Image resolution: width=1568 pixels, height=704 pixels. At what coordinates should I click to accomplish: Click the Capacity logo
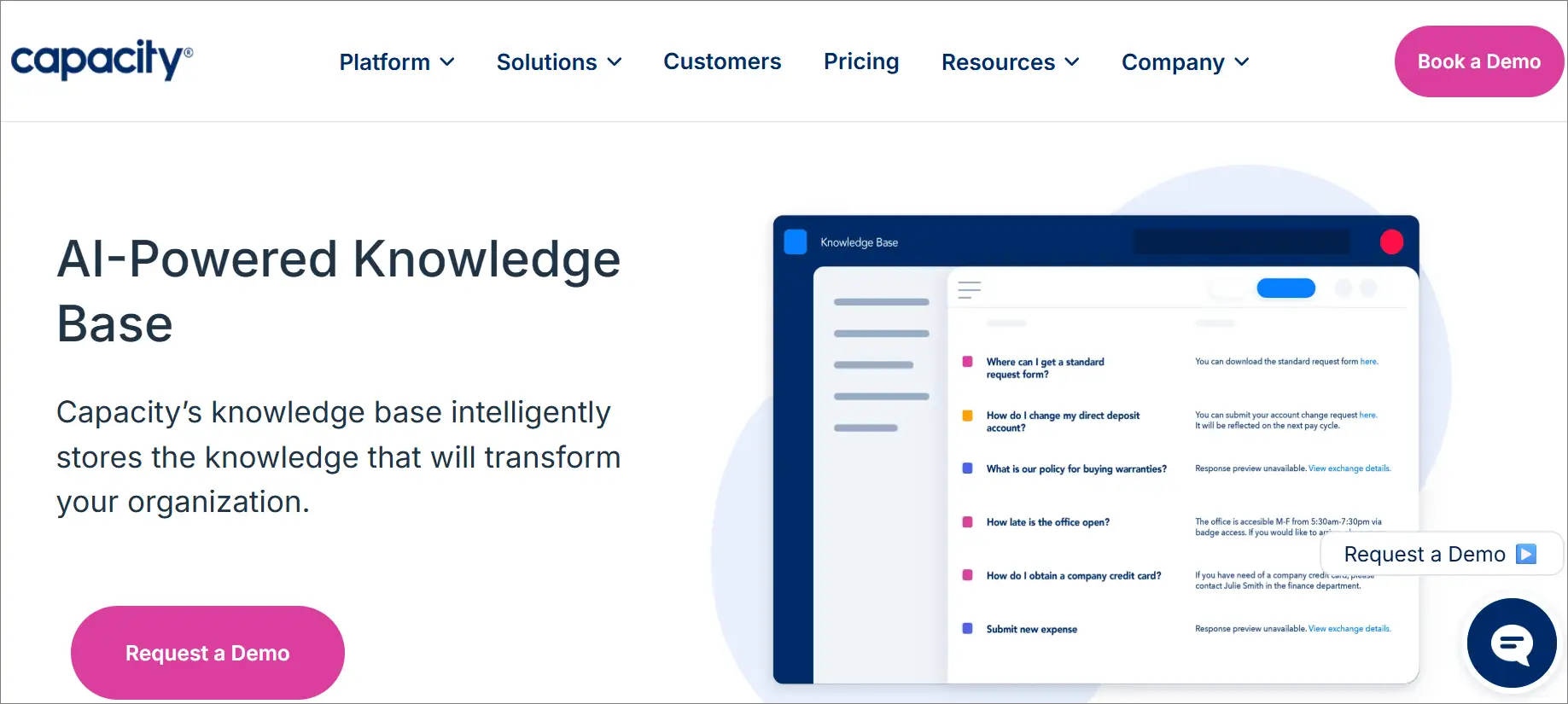point(102,60)
